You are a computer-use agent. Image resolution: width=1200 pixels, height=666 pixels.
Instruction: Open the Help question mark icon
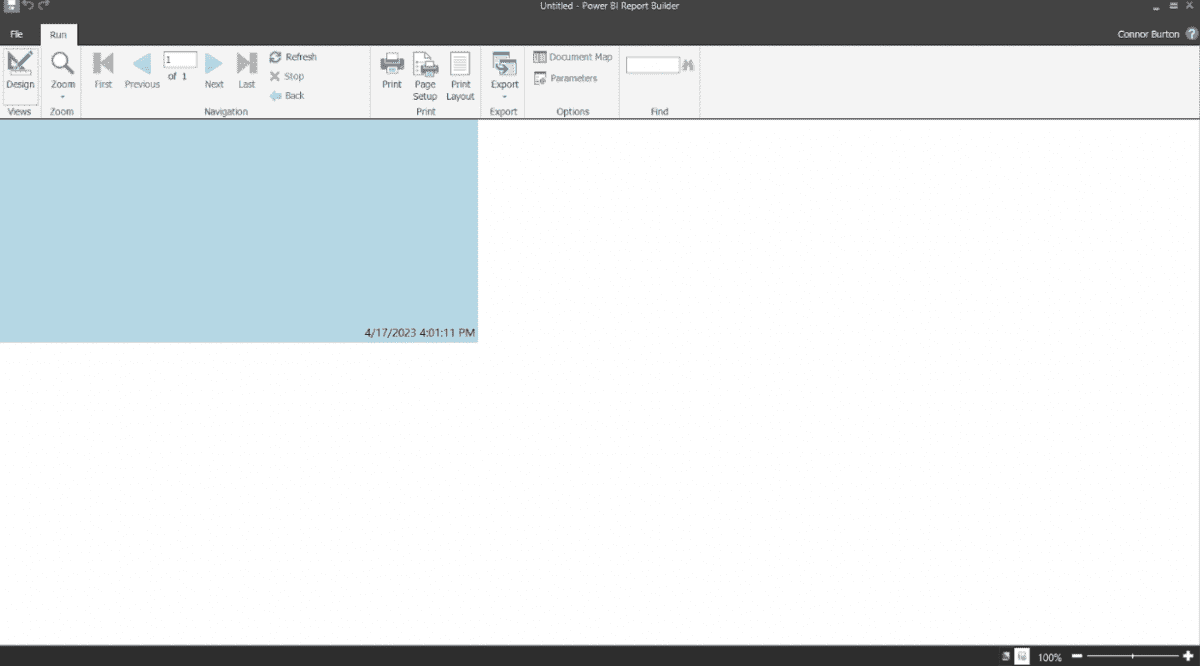1191,34
